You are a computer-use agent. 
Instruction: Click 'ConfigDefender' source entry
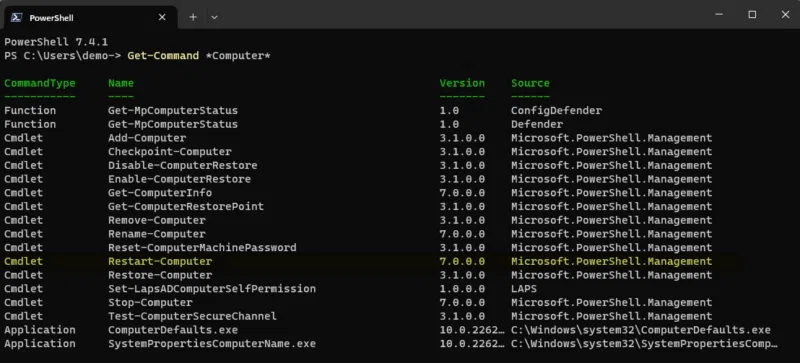pyautogui.click(x=557, y=110)
